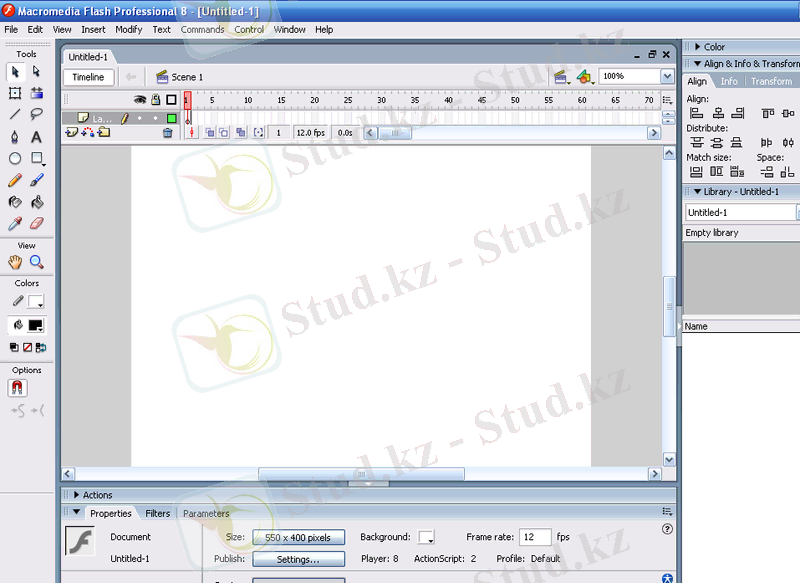Screen dimensions: 800x583
Task: Switch to the Info tab
Action: pyautogui.click(x=729, y=82)
